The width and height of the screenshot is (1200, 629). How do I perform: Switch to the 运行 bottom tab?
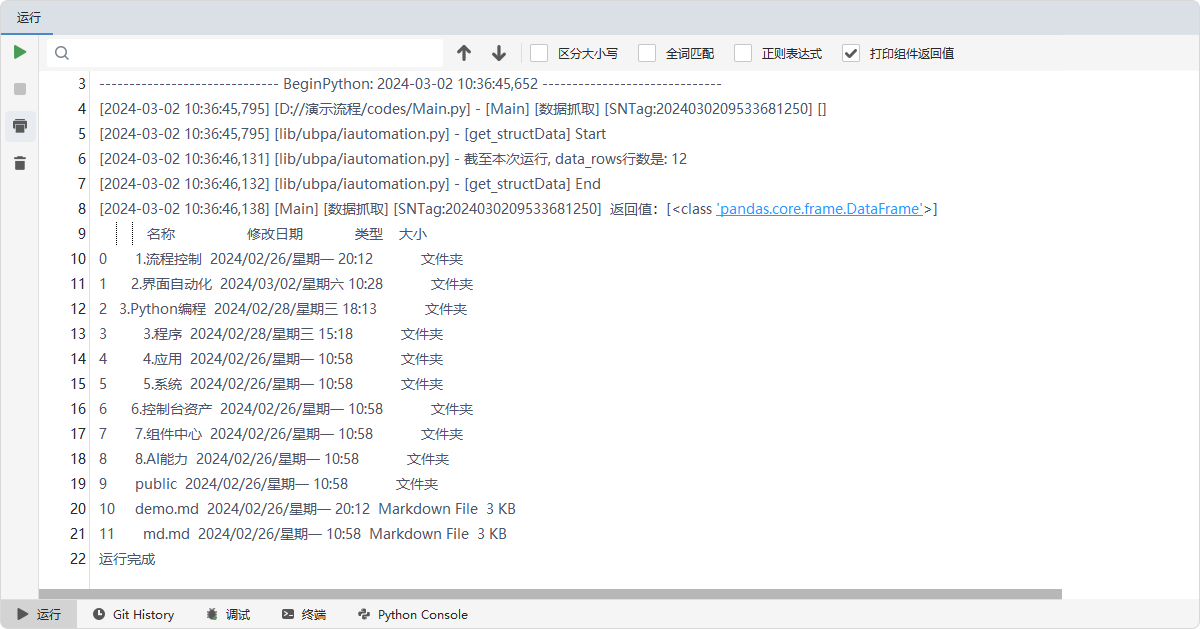(39, 614)
